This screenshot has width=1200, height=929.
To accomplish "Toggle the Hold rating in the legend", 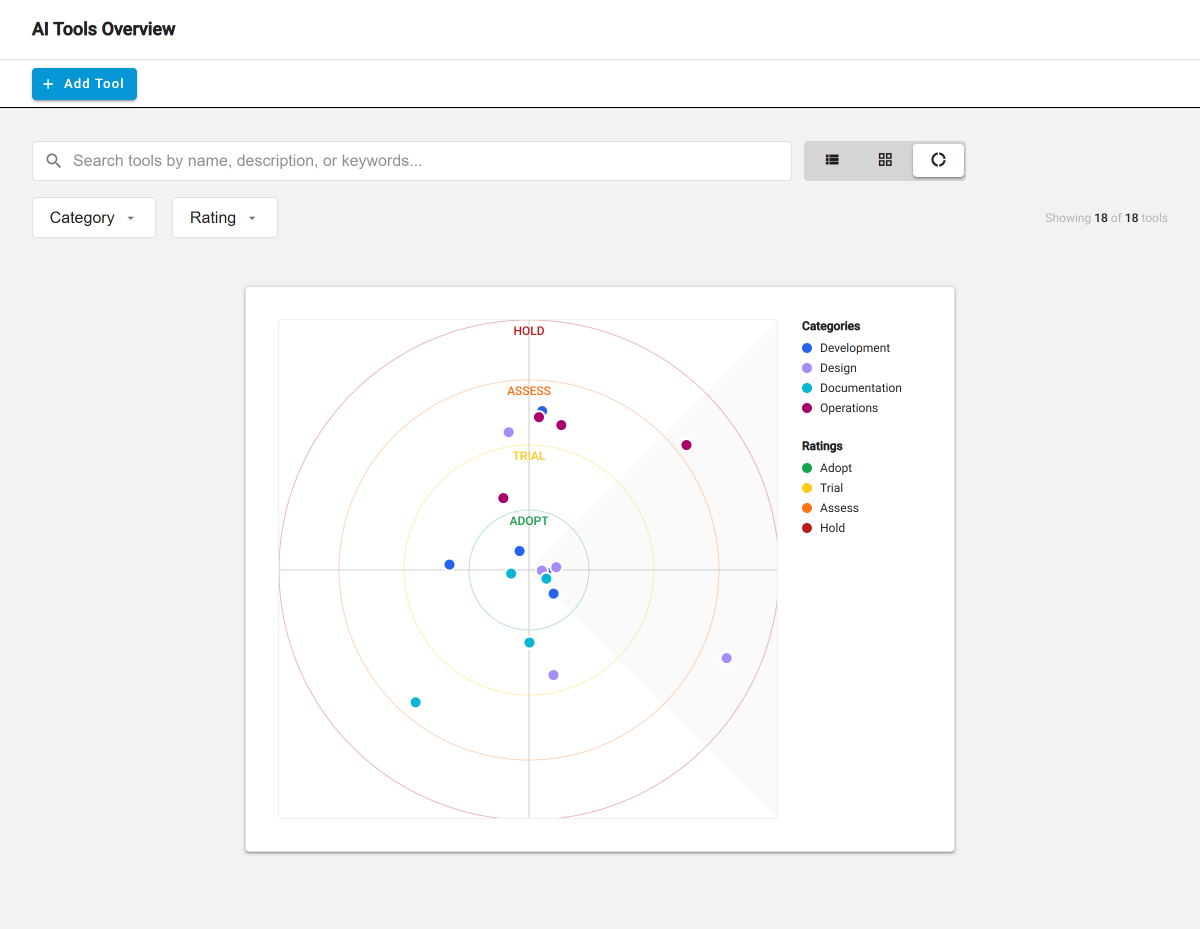I will pyautogui.click(x=806, y=528).
